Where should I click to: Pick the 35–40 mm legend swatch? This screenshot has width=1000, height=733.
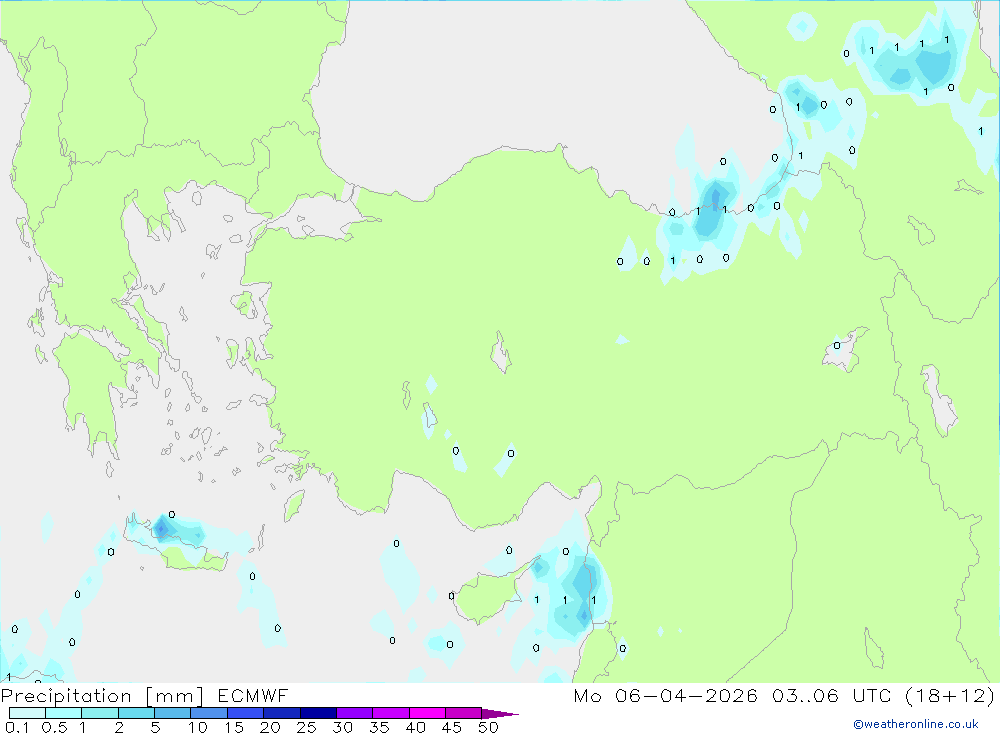[x=391, y=713]
